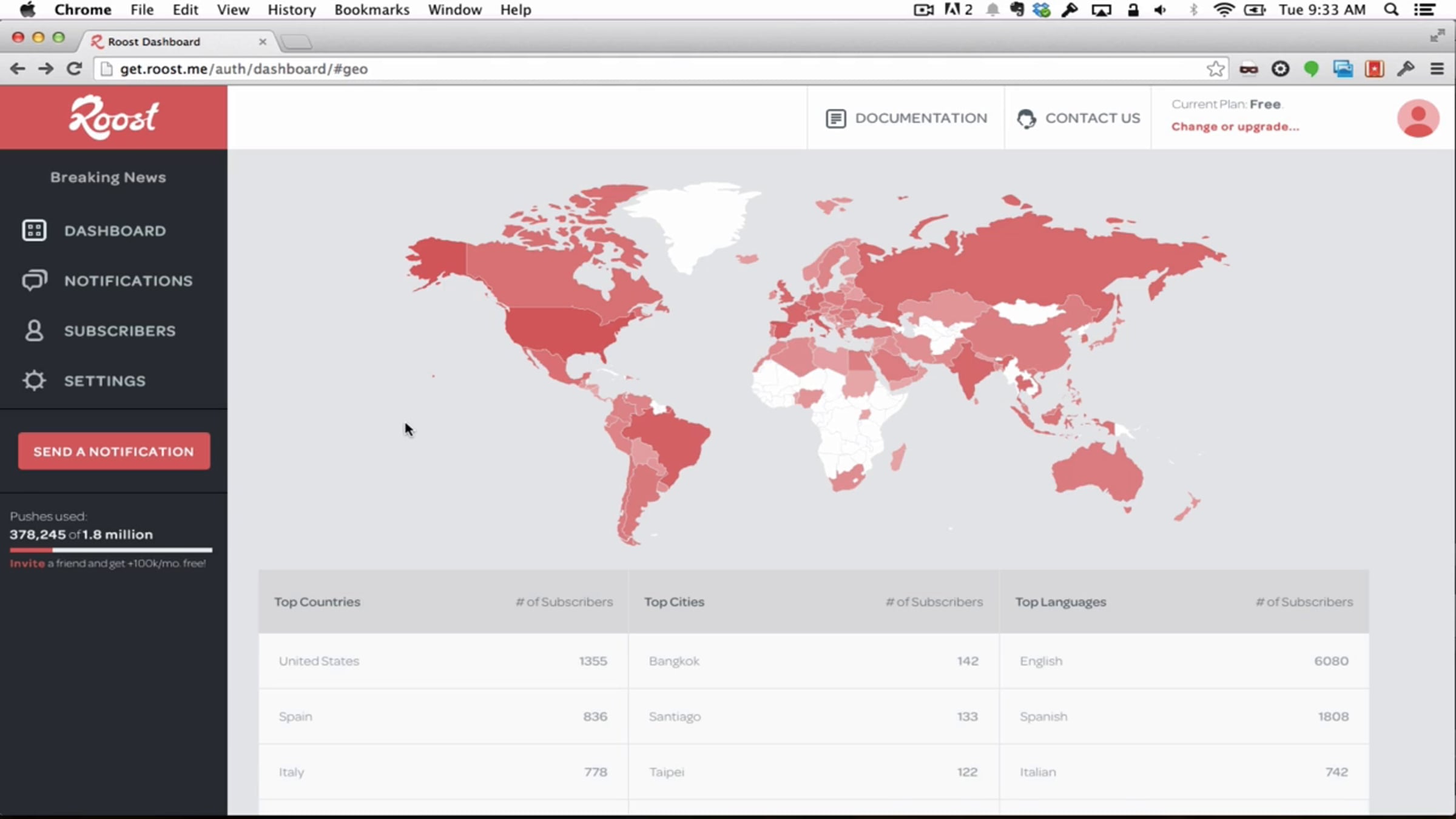The width and height of the screenshot is (1456, 819).
Task: Click the Invite a friend link
Action: click(27, 563)
